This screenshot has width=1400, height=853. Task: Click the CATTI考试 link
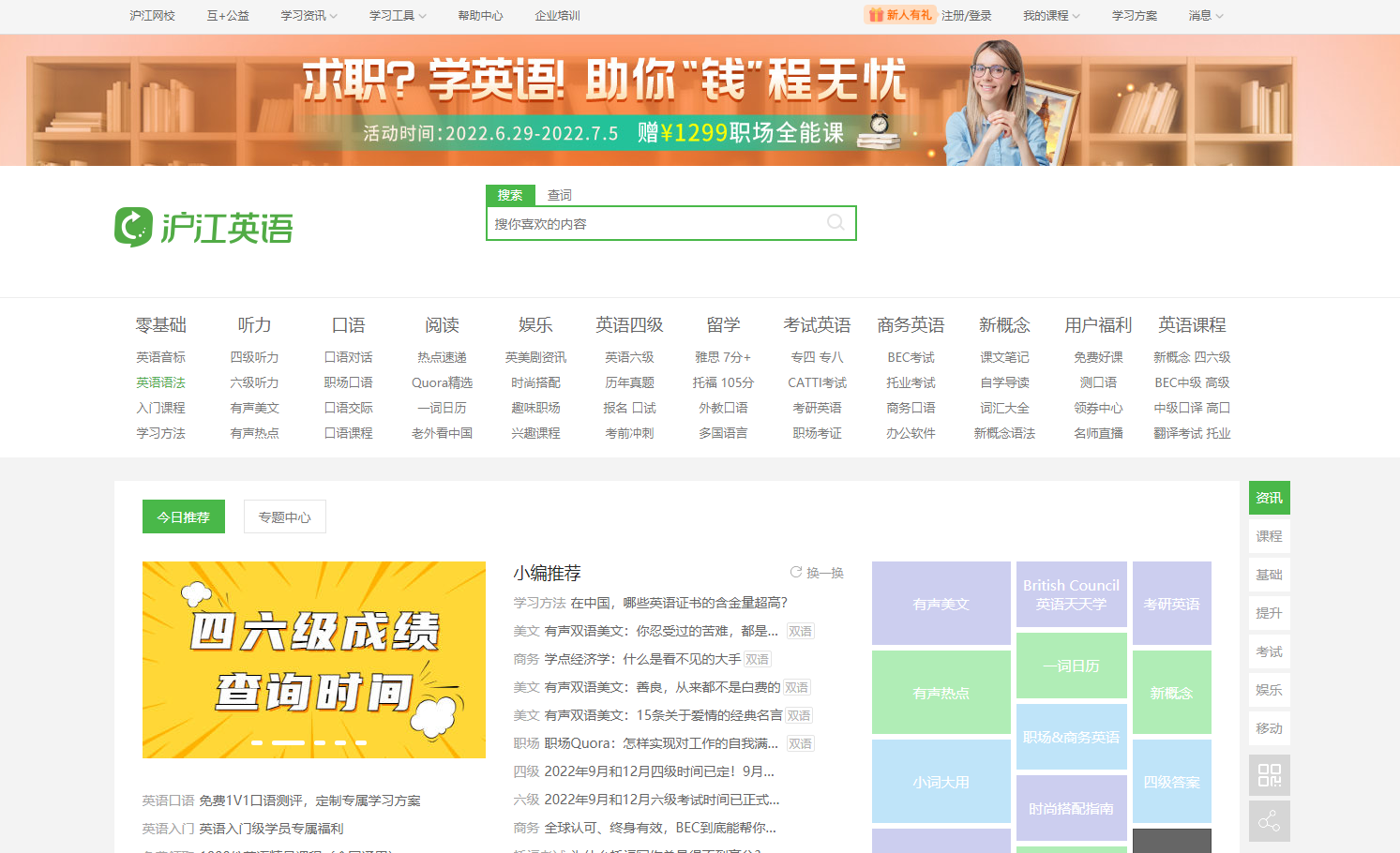pyautogui.click(x=818, y=382)
